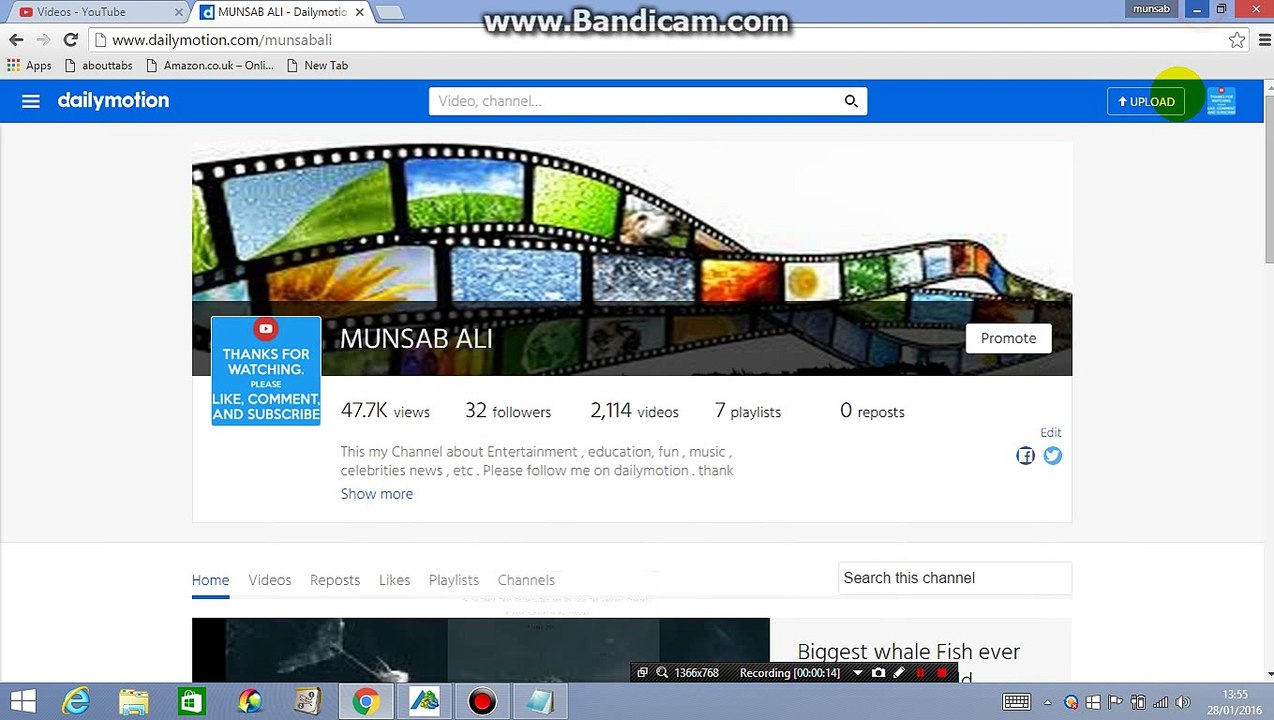Open a new browser tab

(x=390, y=12)
